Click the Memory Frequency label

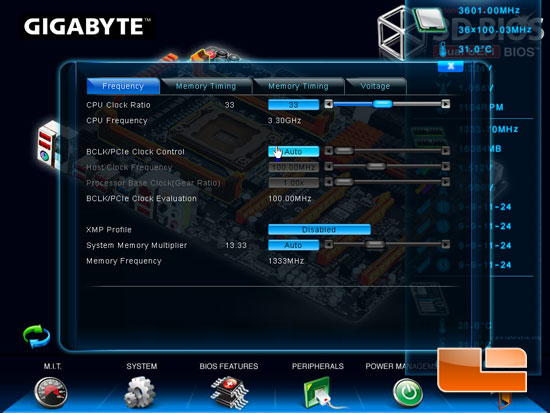click(x=124, y=261)
